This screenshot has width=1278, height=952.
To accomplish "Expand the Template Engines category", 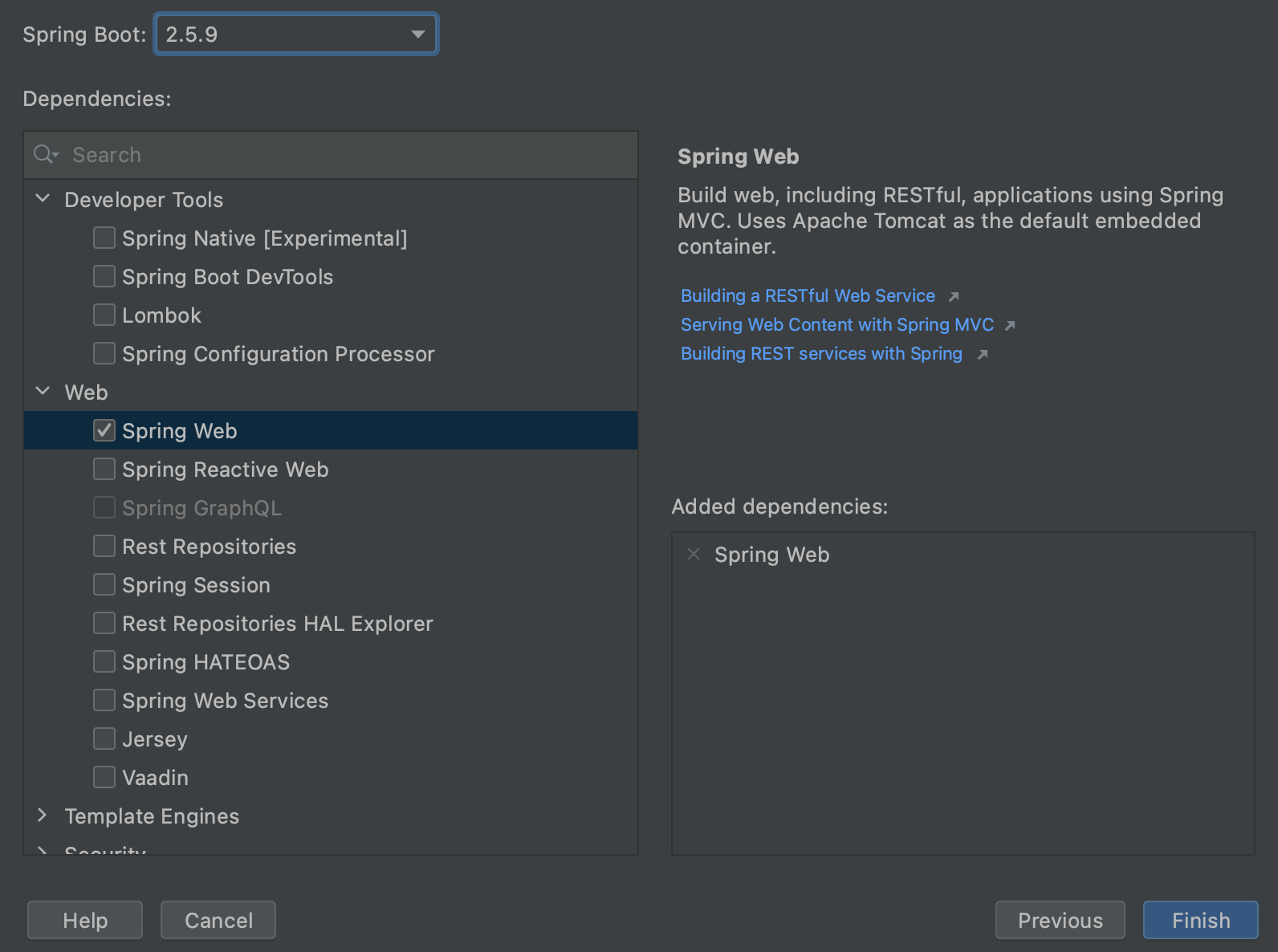I will click(43, 815).
